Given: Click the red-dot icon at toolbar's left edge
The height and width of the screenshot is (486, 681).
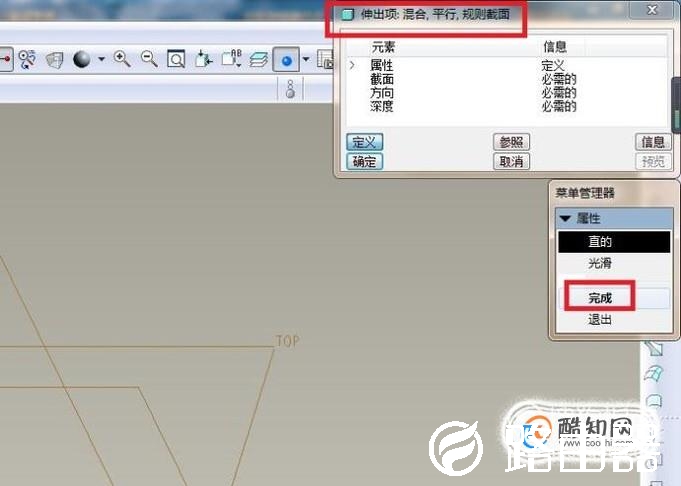Looking at the screenshot, I should [6, 59].
